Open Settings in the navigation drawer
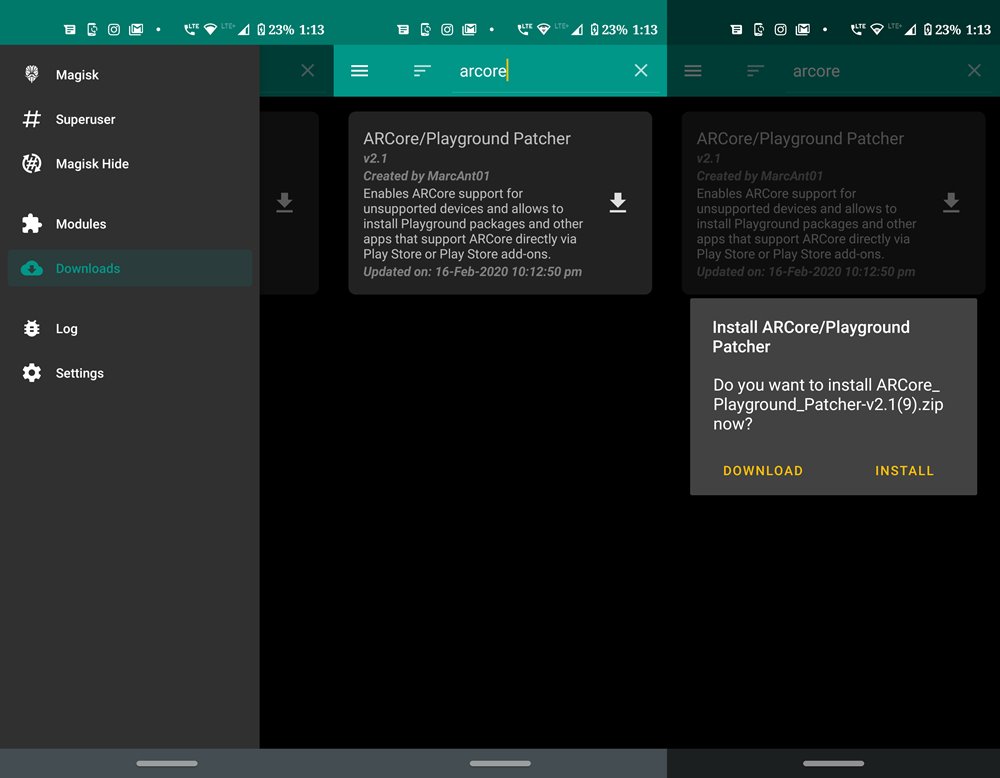The image size is (1000, 778). click(x=129, y=373)
